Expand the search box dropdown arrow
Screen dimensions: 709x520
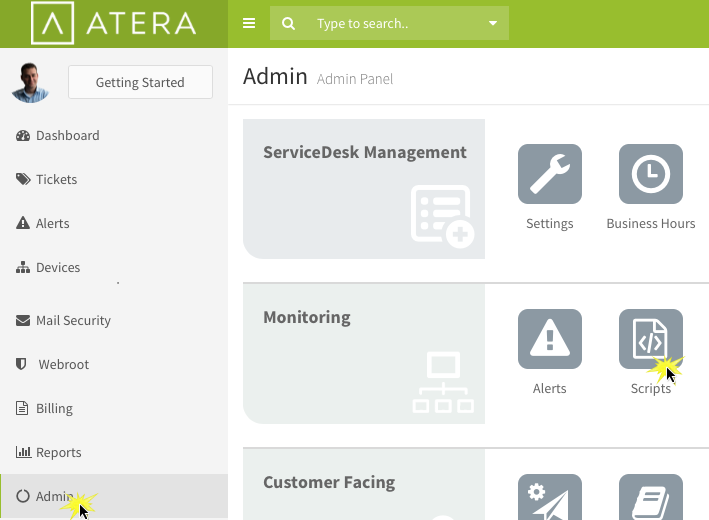[x=493, y=23]
